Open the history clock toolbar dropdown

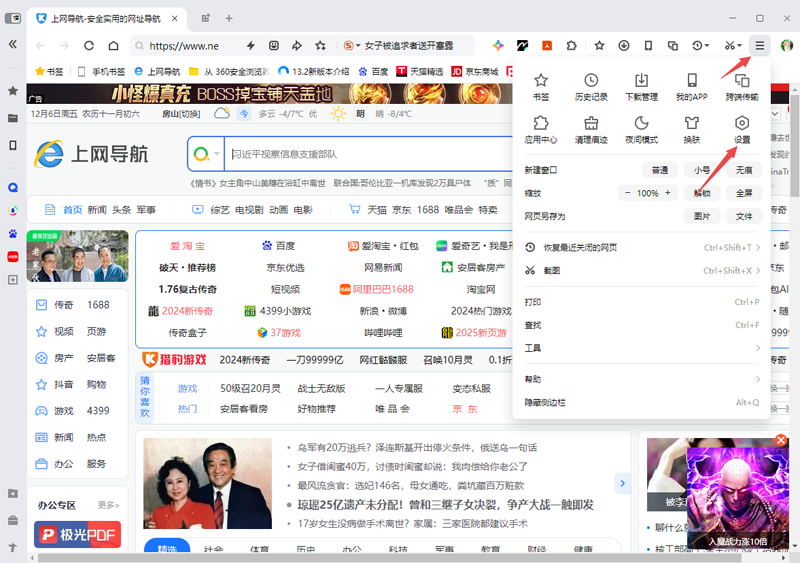pyautogui.click(x=701, y=46)
